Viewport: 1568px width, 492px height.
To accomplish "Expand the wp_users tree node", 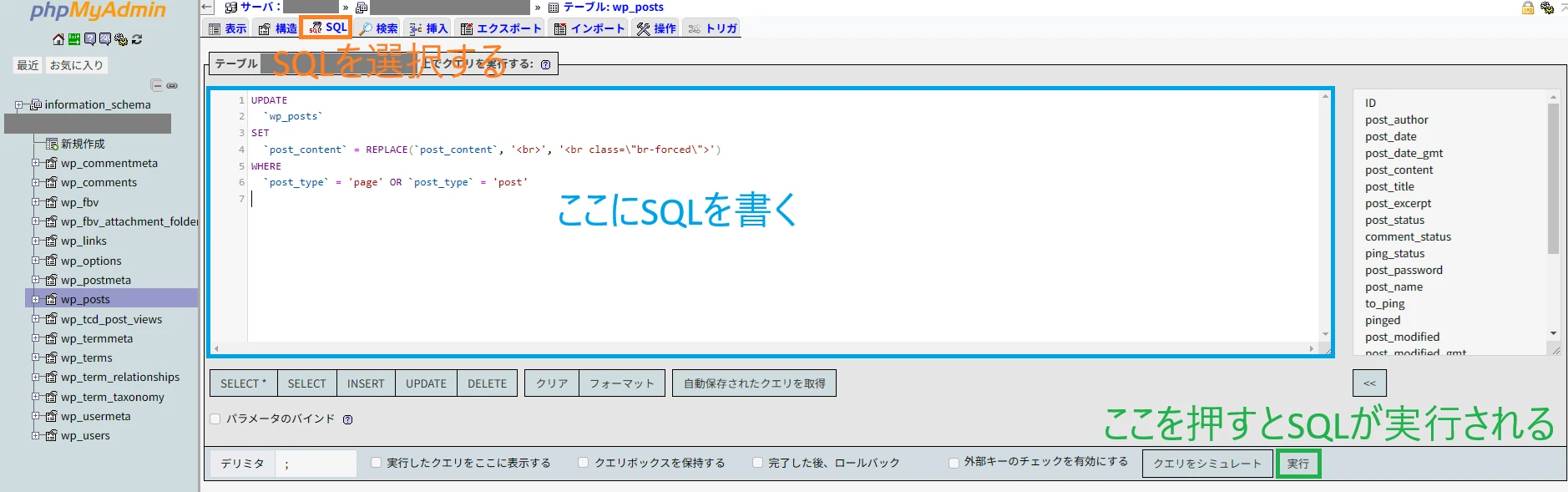I will pos(36,435).
